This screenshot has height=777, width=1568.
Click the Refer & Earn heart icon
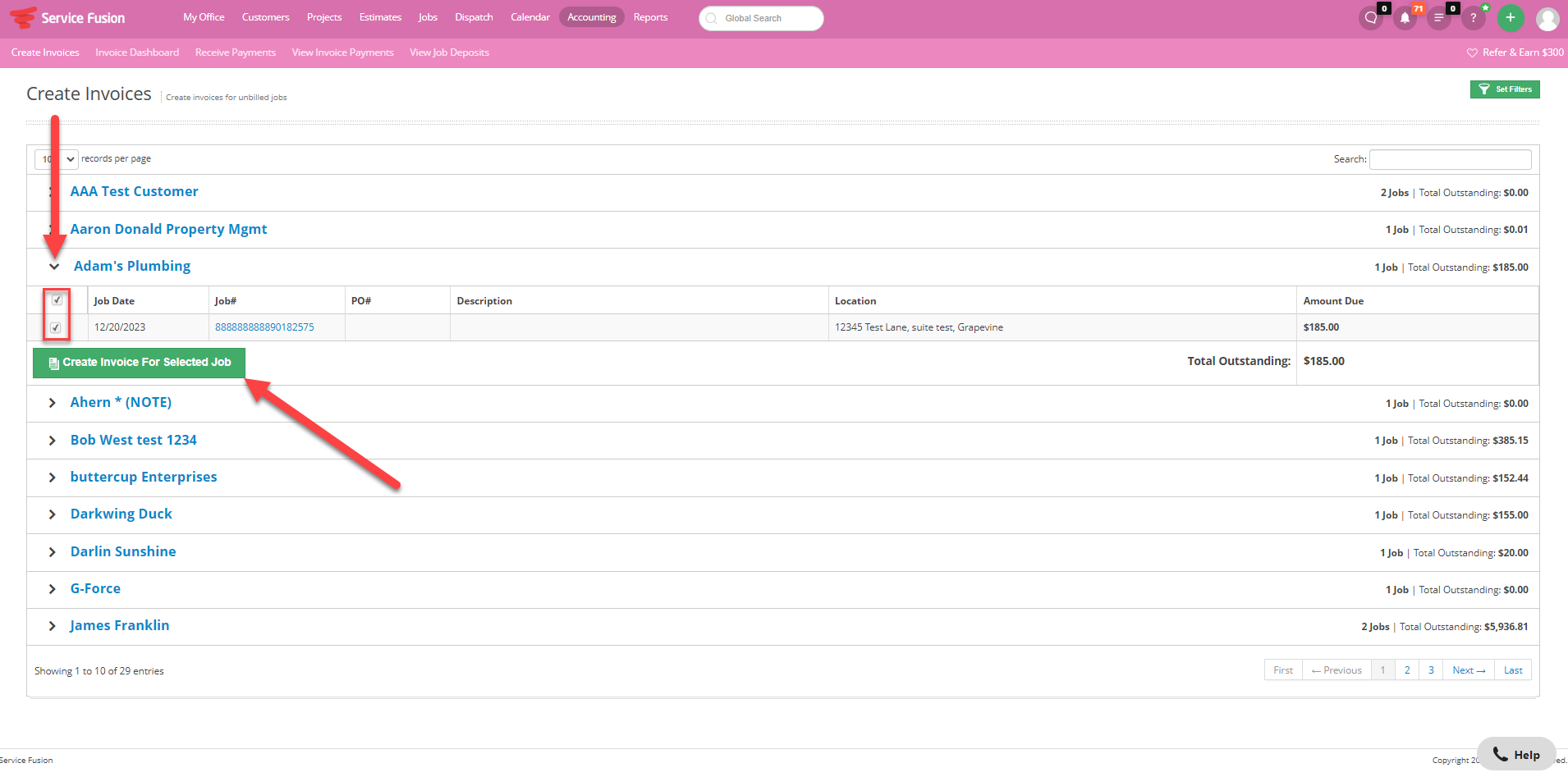(1472, 53)
